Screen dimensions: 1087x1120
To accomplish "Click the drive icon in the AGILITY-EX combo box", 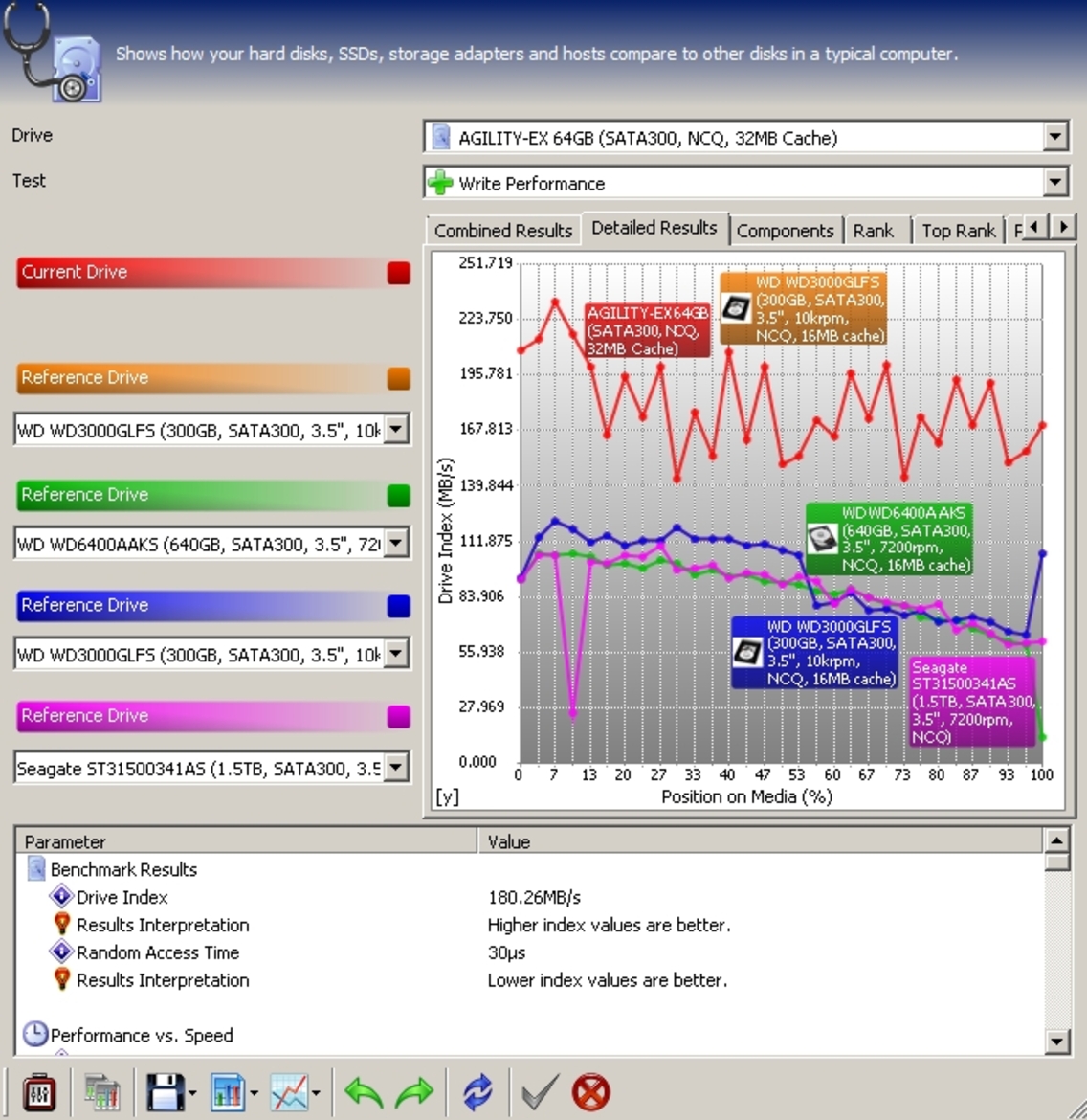I will coord(441,137).
